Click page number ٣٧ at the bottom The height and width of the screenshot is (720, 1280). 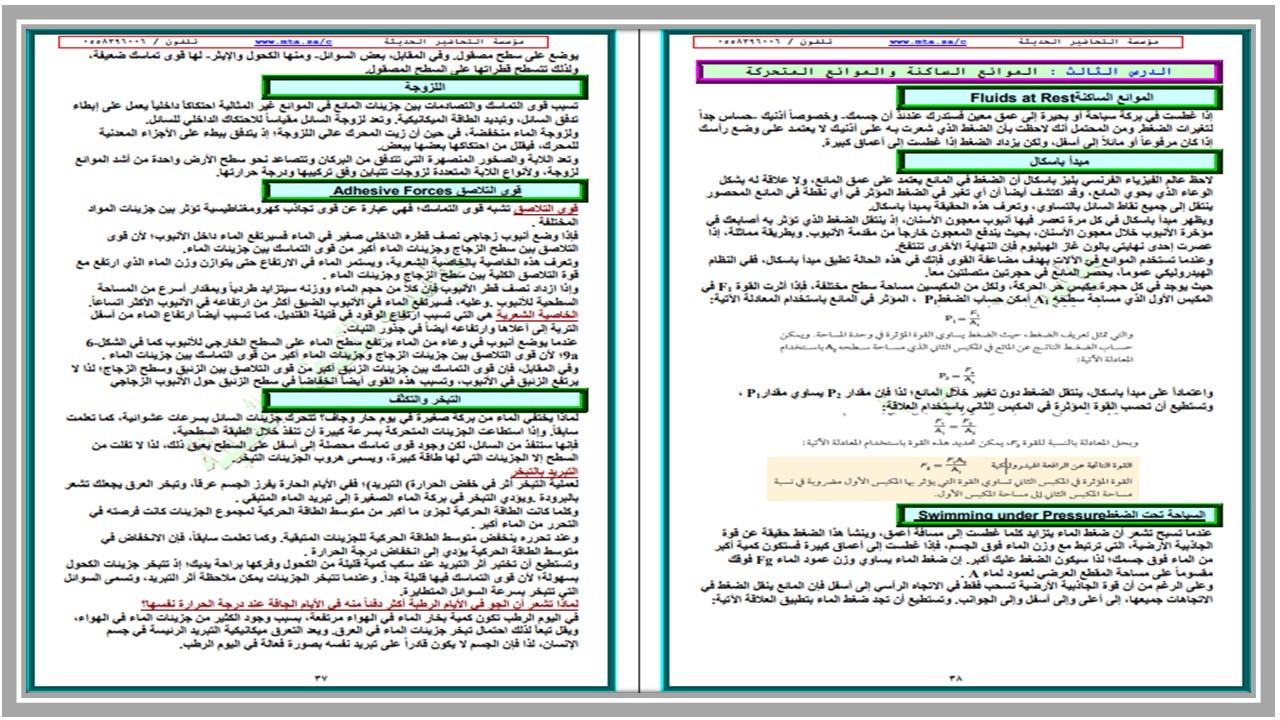(x=321, y=677)
